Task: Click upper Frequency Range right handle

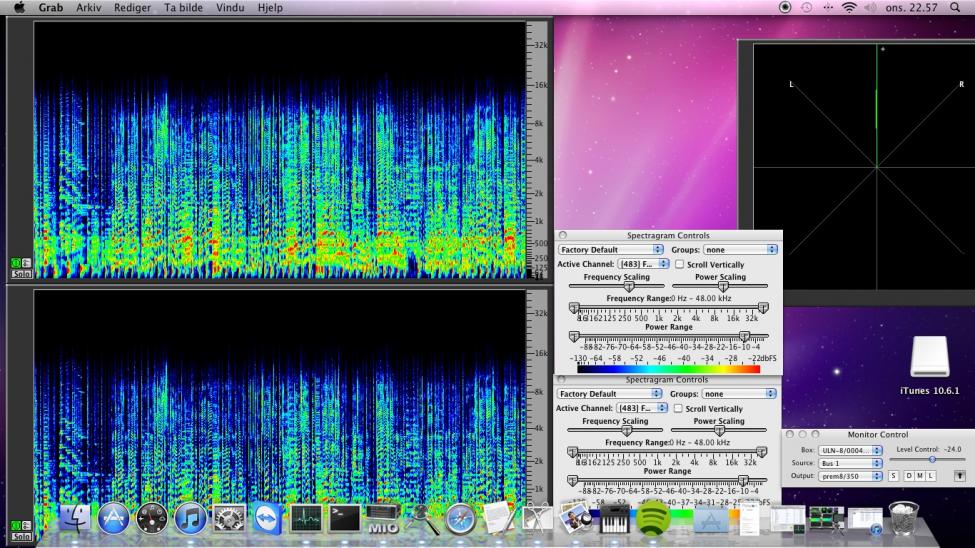Action: 763,308
